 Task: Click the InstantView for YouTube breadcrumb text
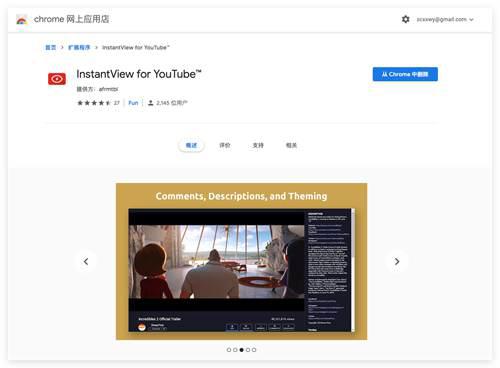tap(136, 47)
